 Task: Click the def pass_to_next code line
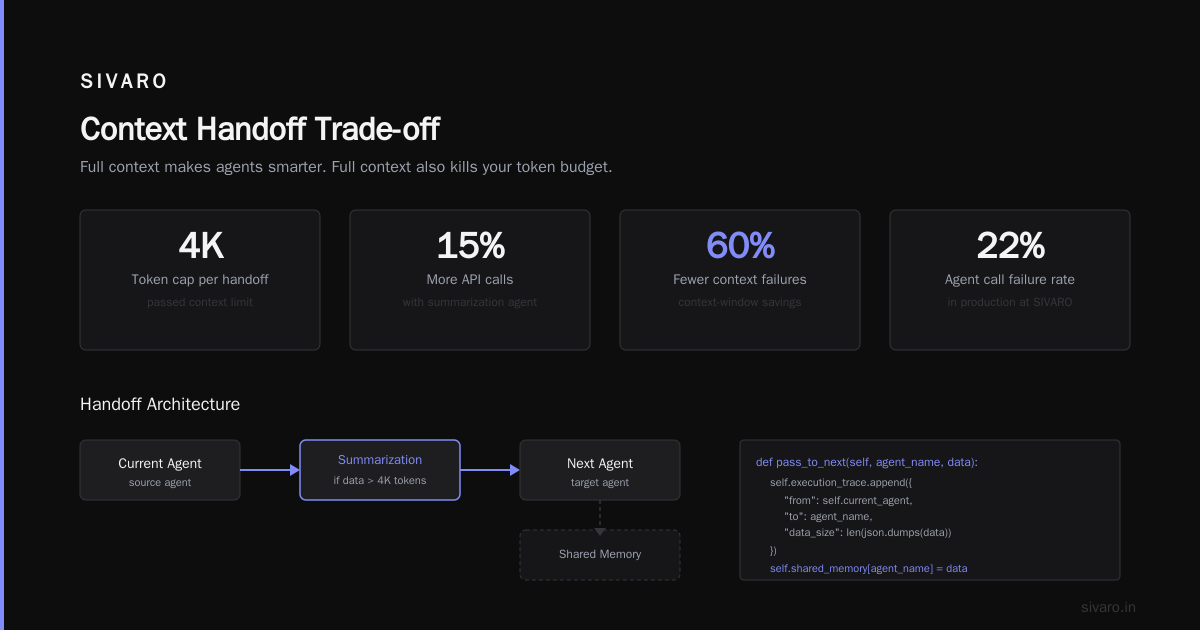pyautogui.click(x=866, y=462)
